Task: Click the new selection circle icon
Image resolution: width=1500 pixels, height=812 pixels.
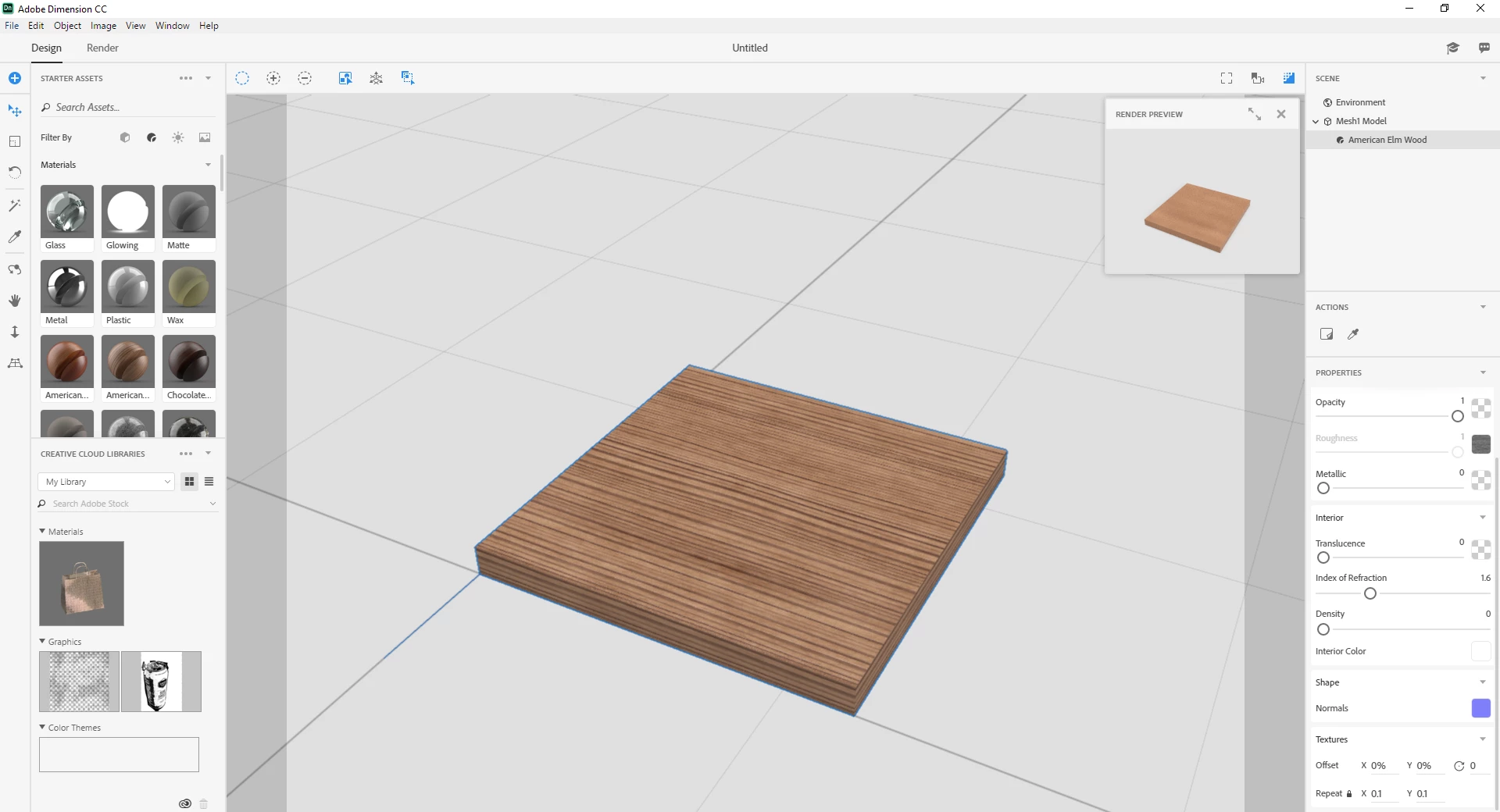Action: click(242, 78)
